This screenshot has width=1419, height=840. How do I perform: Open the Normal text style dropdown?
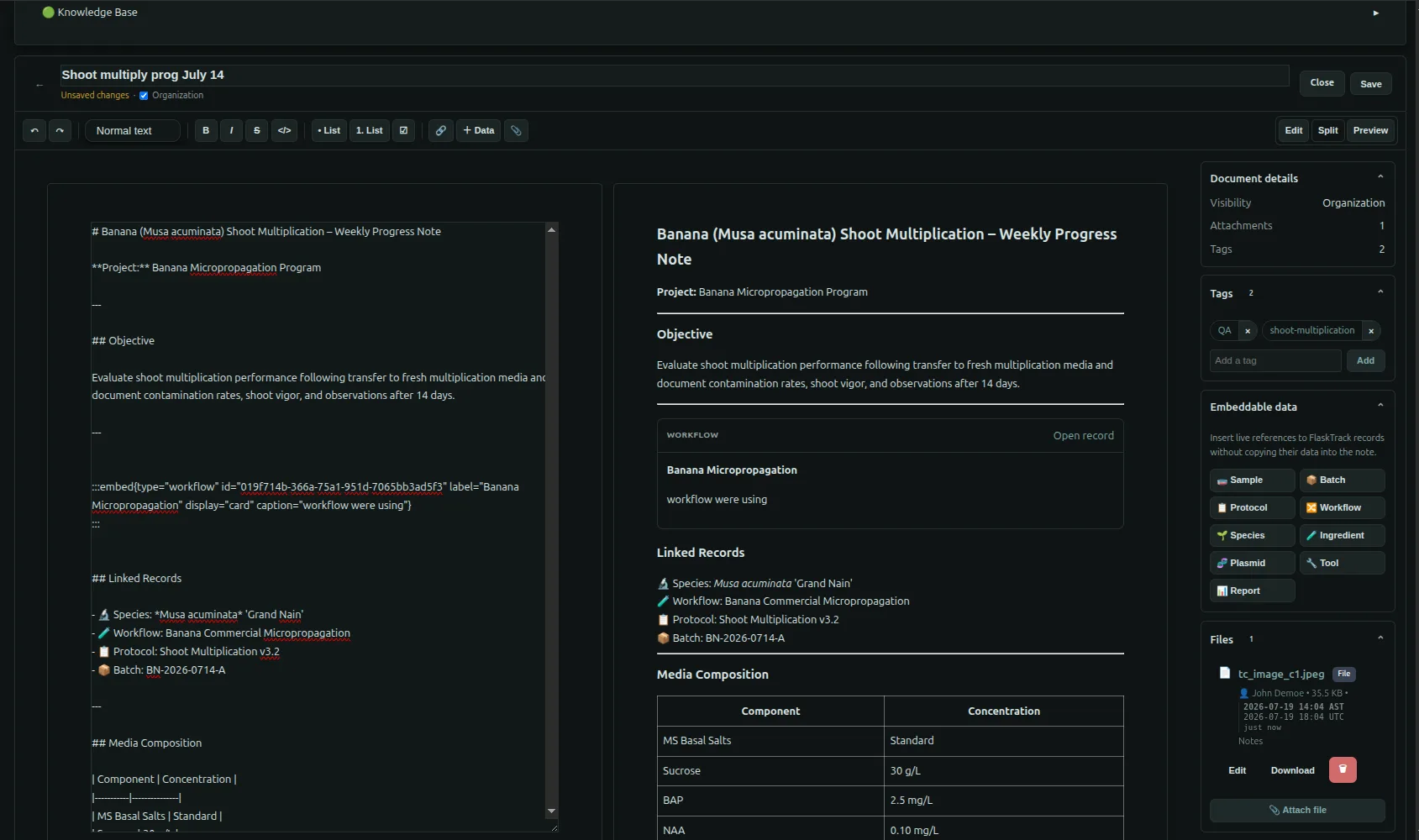point(133,130)
